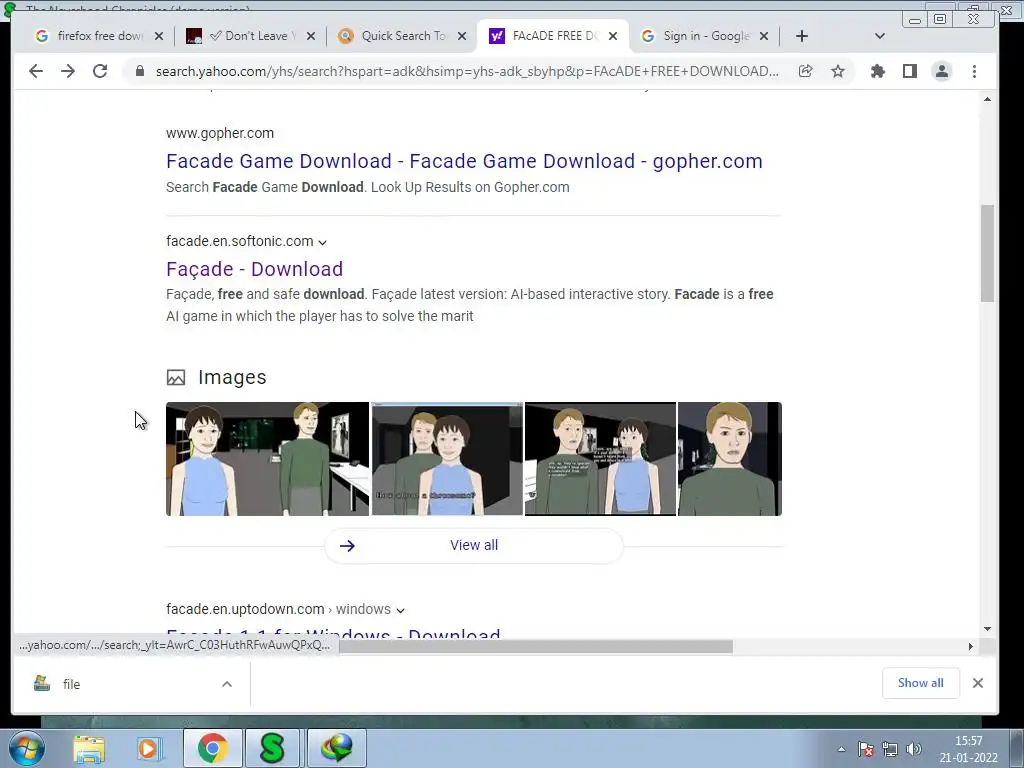Screen dimensions: 1024x768
Task: Close the 'firefox free down' tab
Action: pos(159,36)
